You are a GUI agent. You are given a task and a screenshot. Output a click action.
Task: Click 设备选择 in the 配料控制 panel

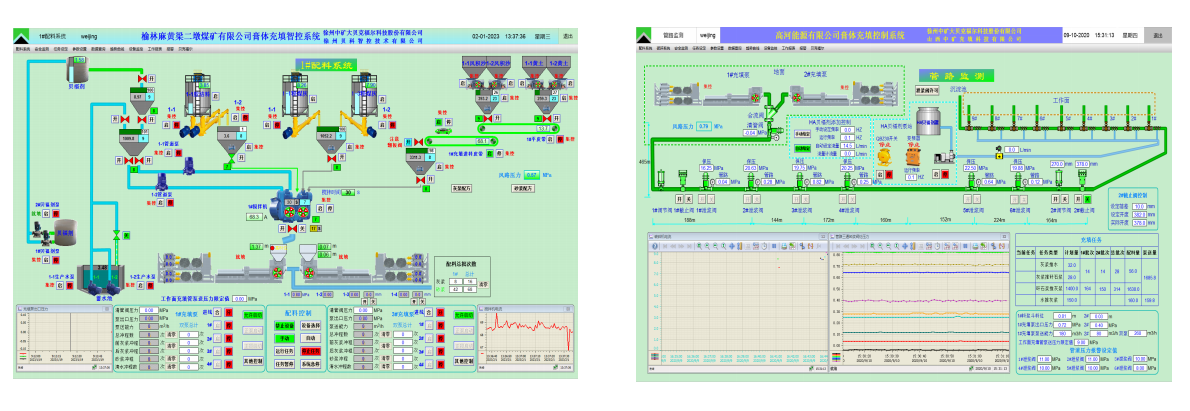[x=311, y=325]
